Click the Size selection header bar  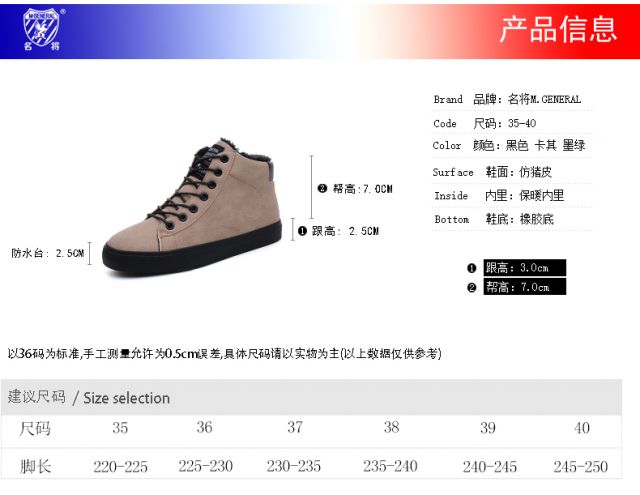[311, 397]
